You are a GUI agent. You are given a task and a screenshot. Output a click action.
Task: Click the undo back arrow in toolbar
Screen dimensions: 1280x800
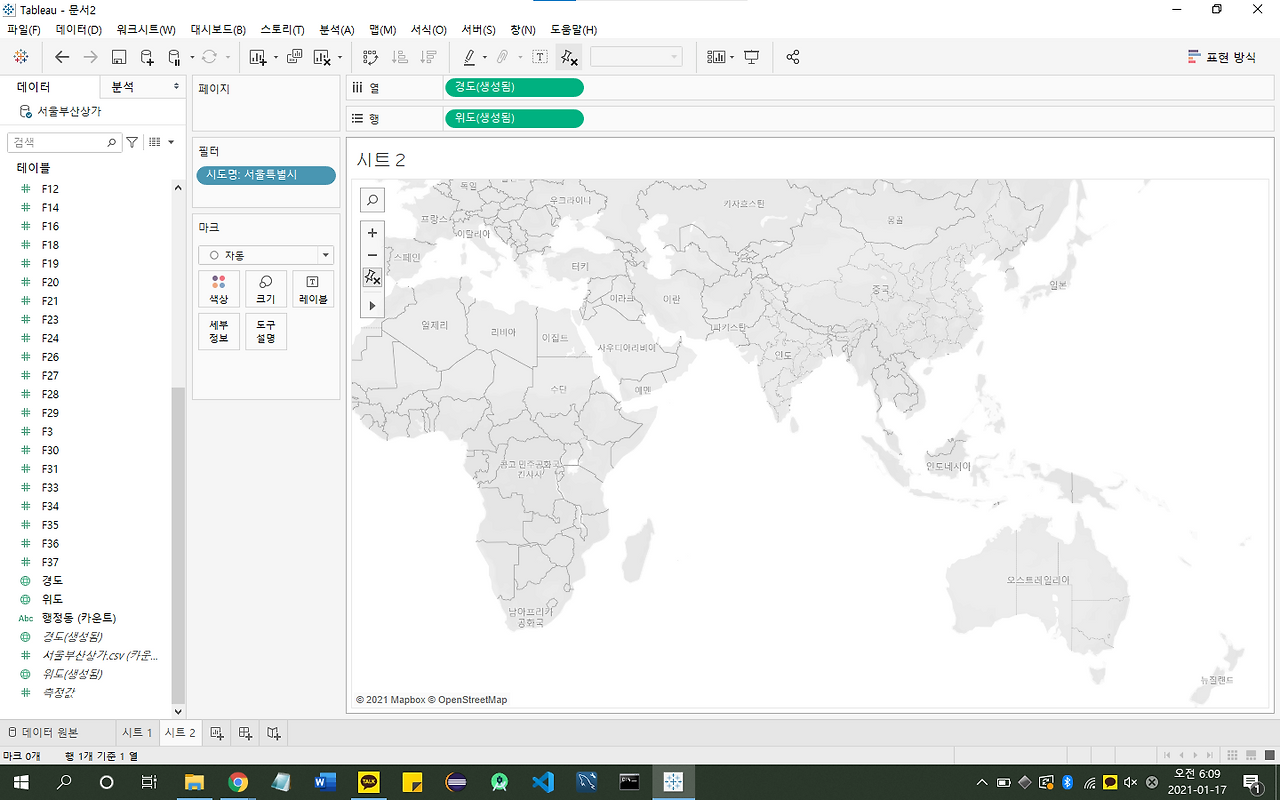tap(62, 57)
